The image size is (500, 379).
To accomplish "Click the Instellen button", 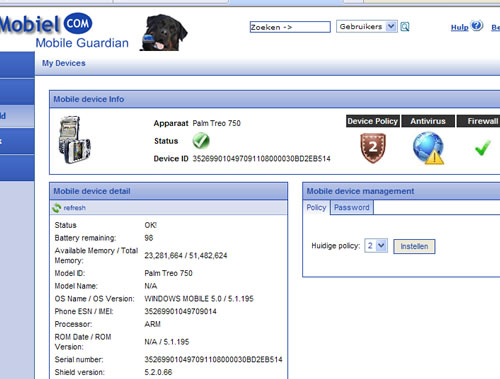I will [414, 246].
